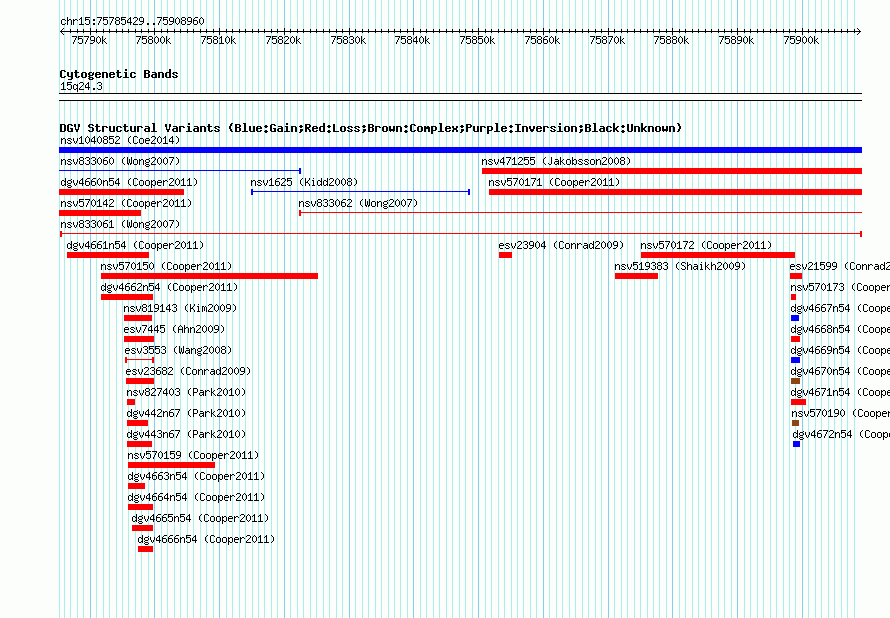This screenshot has width=890, height=618.
Task: Click the 75850k ruler tick label
Action: pyautogui.click(x=477, y=40)
